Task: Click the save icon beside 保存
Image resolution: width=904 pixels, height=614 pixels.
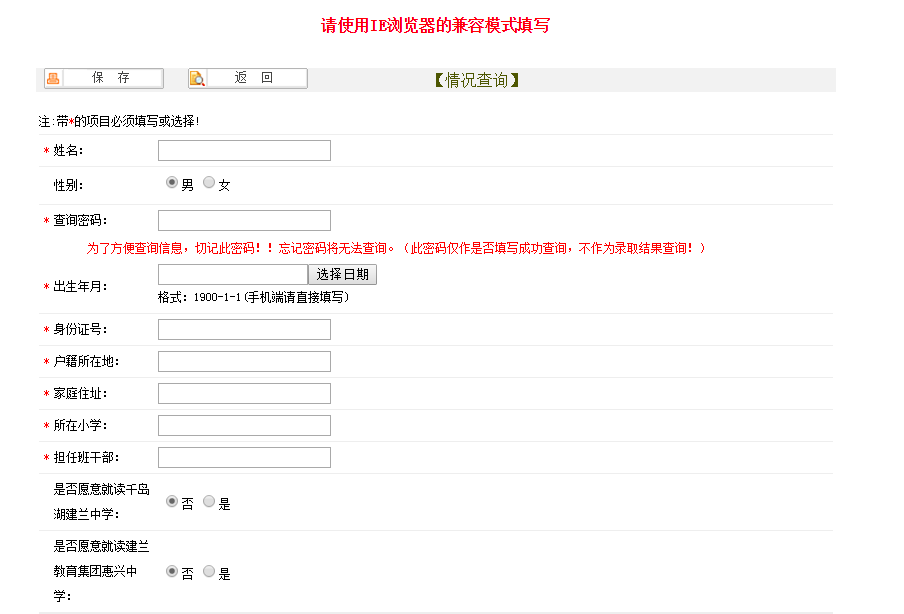Action: click(53, 79)
